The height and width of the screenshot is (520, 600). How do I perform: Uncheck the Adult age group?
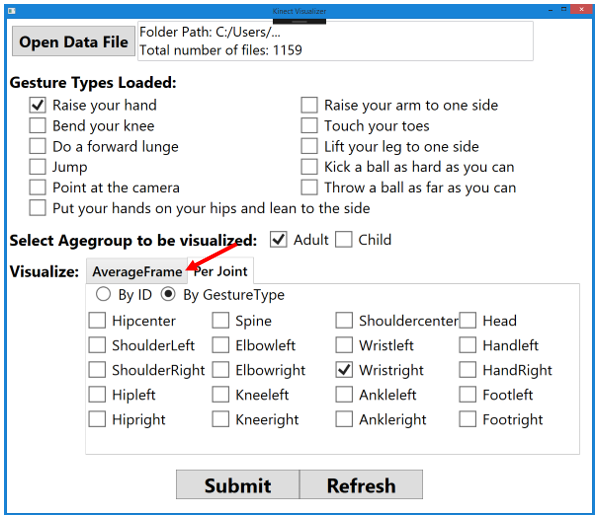[x=279, y=240]
